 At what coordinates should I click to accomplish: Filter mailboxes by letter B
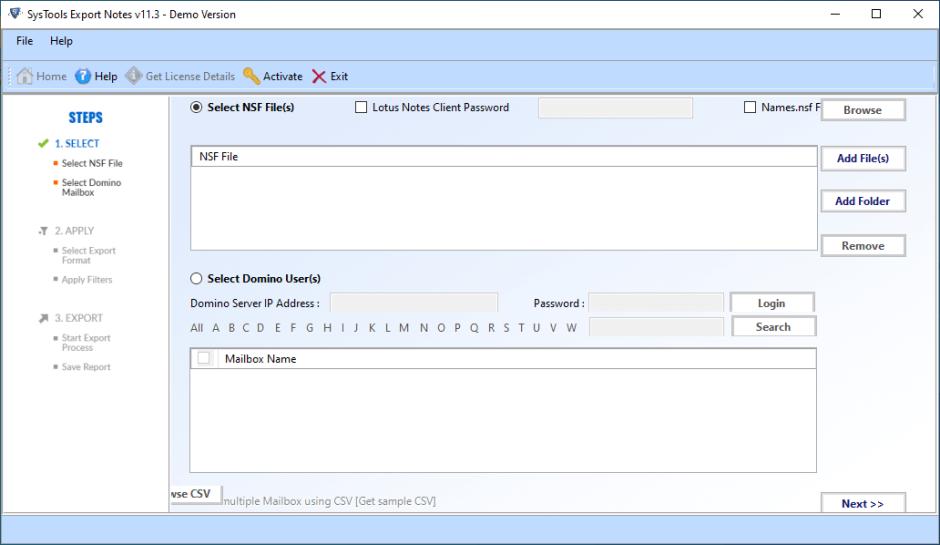click(x=231, y=328)
